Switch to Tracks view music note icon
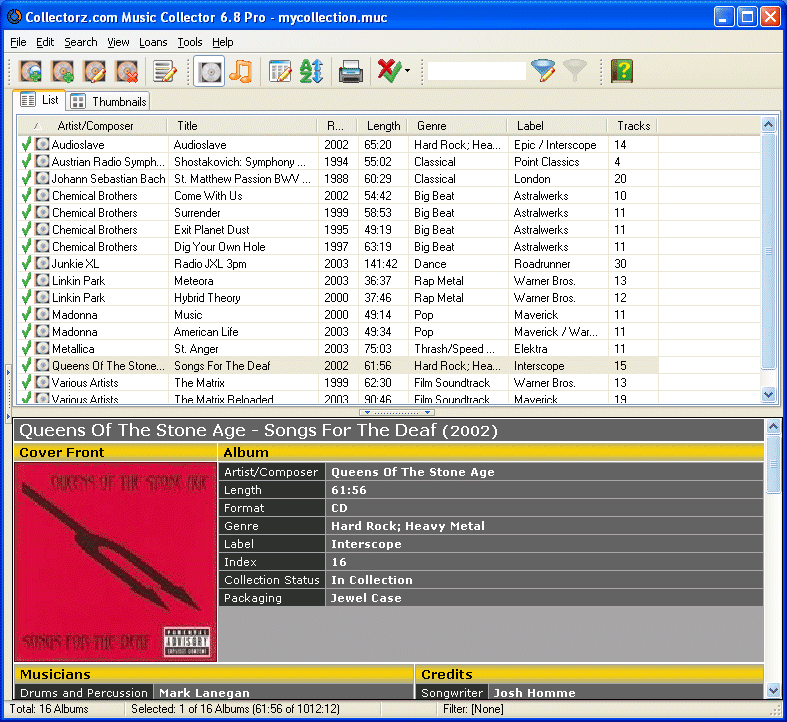Image resolution: width=787 pixels, height=722 pixels. click(240, 71)
